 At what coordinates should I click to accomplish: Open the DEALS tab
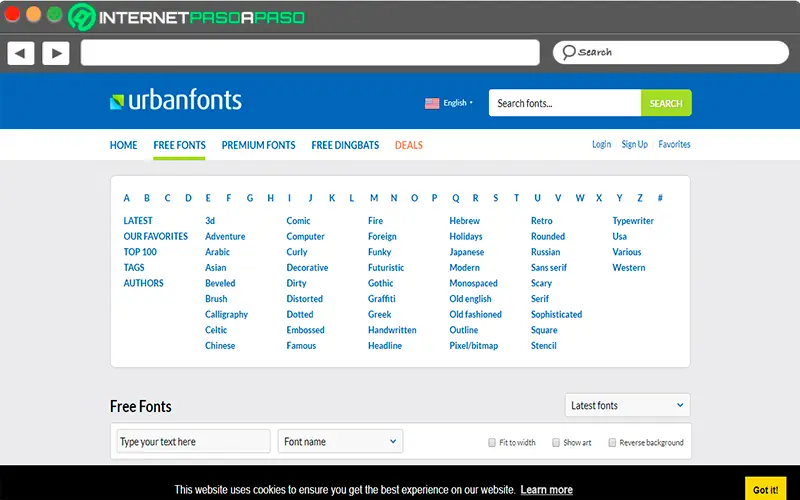coord(409,145)
